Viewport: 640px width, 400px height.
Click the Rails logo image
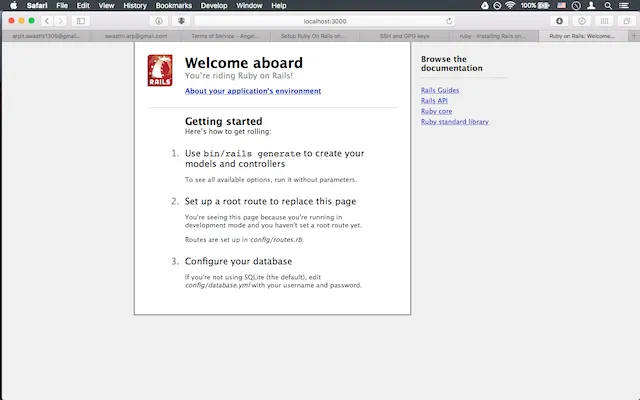point(160,71)
